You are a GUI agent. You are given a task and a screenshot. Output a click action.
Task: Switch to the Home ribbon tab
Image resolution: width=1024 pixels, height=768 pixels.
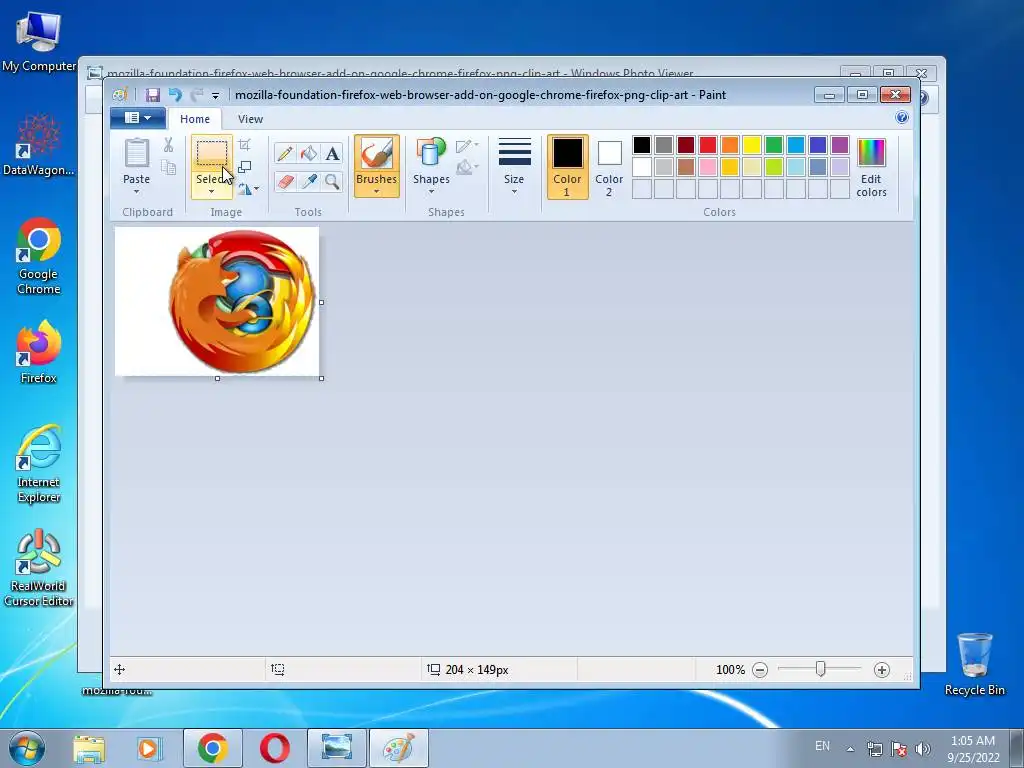(195, 119)
